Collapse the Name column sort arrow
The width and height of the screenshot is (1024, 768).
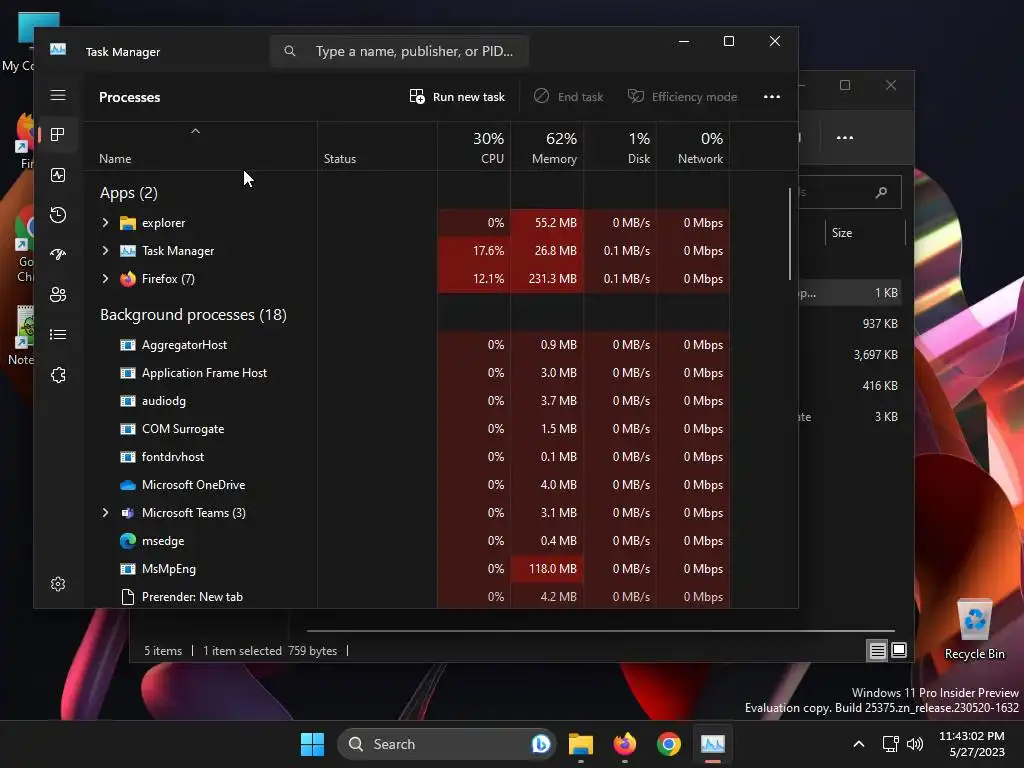pos(195,131)
